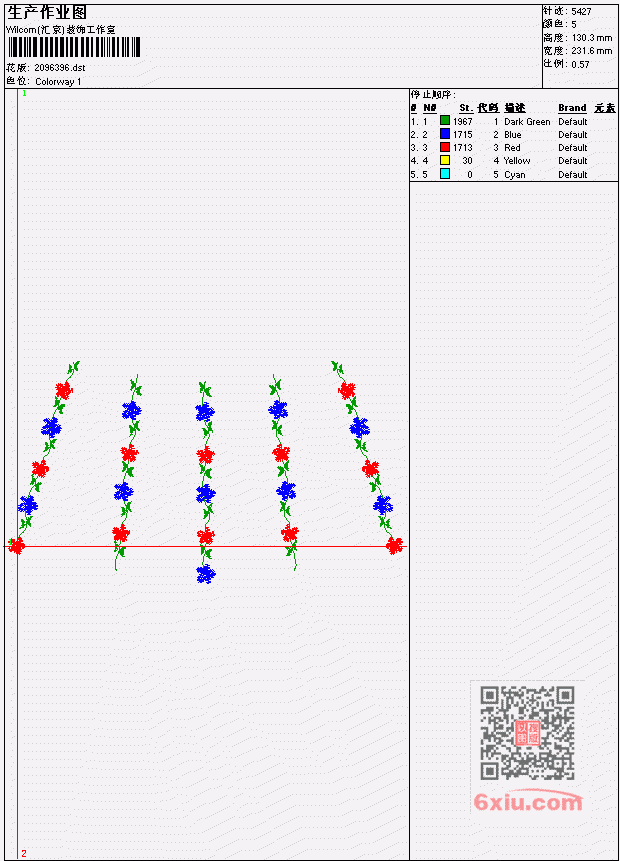Click the Dark Green color swatch

(x=445, y=121)
